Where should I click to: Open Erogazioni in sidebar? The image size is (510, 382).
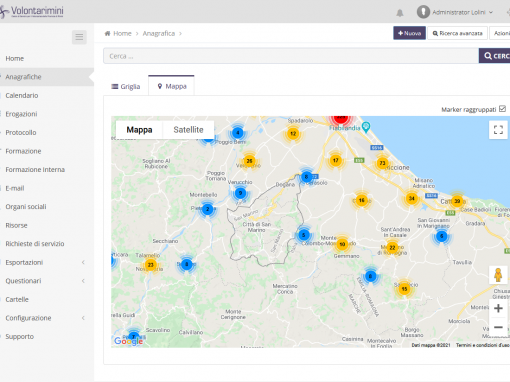coord(21,114)
